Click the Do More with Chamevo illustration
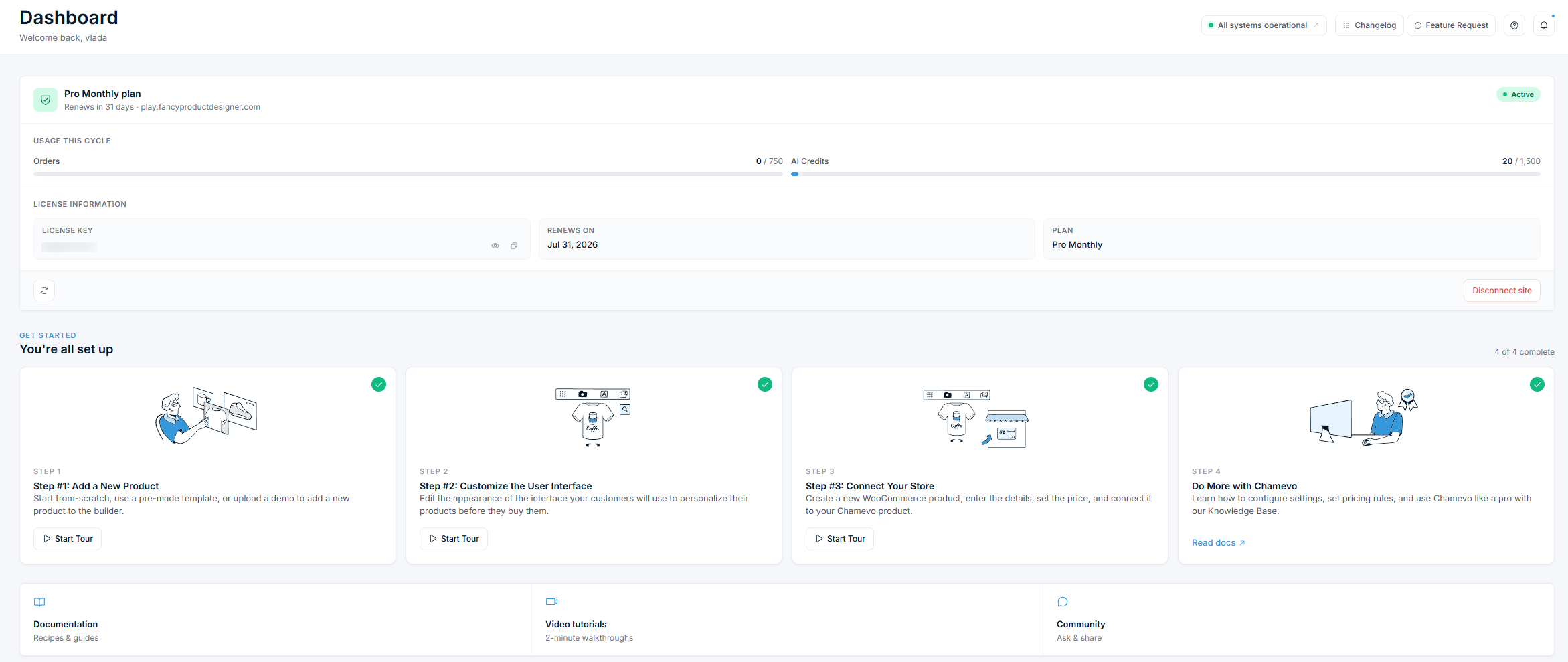This screenshot has width=1568, height=662. [x=1364, y=417]
